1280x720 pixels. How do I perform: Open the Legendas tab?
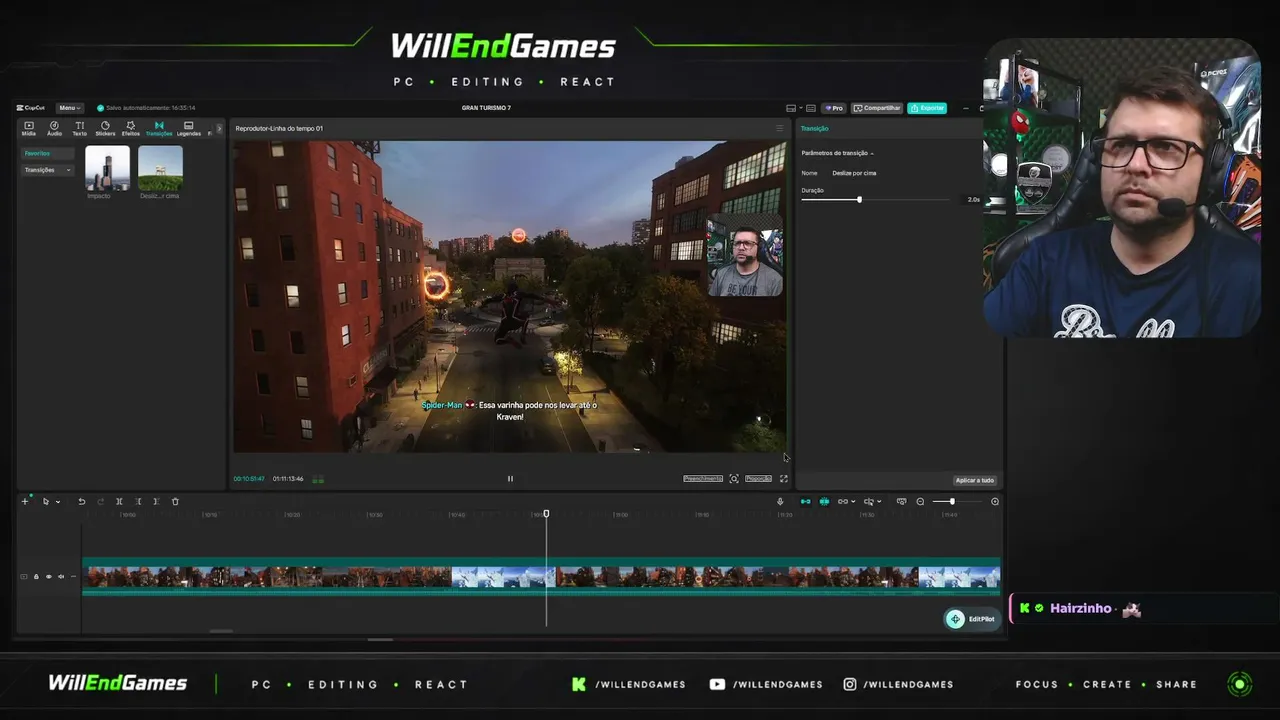[188, 128]
